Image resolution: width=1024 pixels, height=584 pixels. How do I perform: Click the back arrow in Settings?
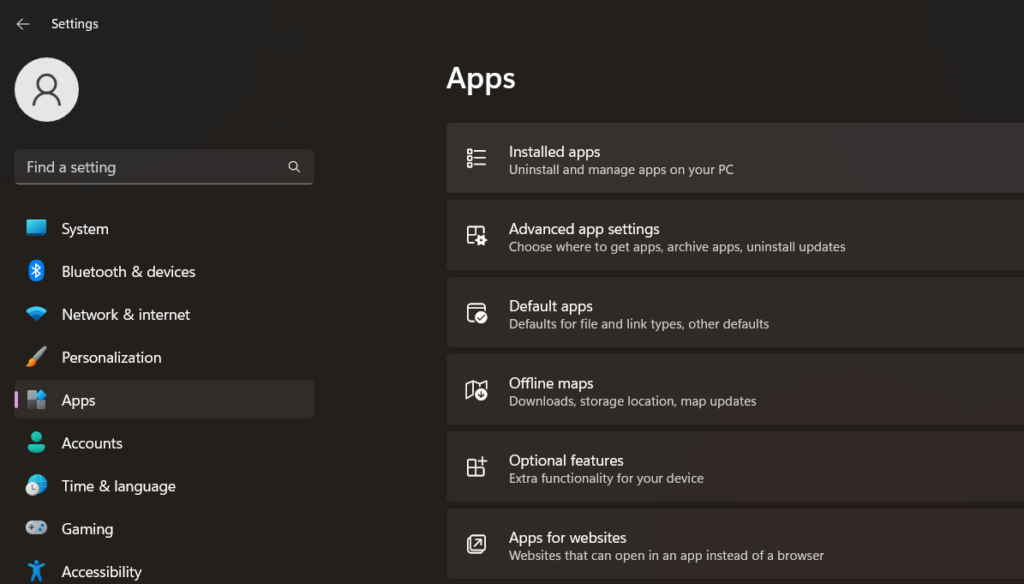[22, 24]
